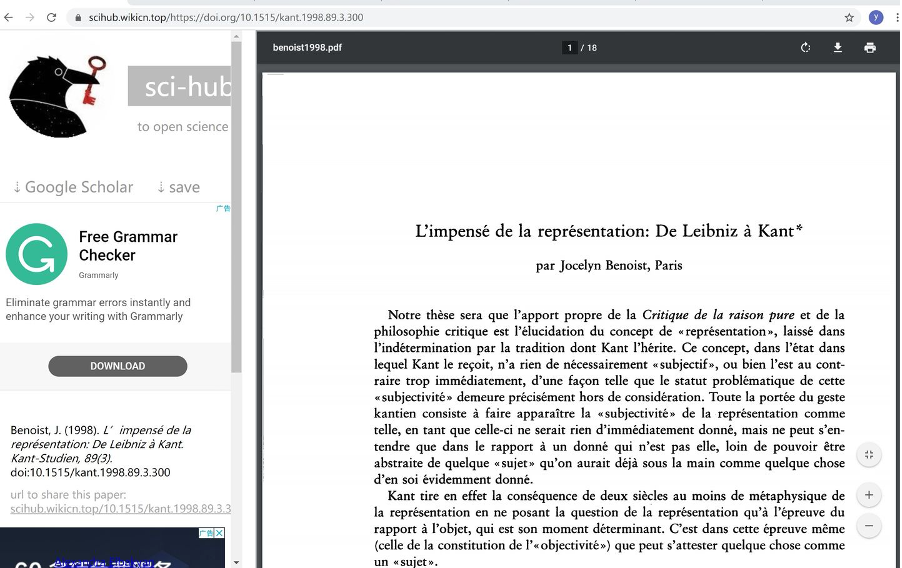This screenshot has width=902, height=568.
Task: Rotate the PDF document clockwise
Action: pyautogui.click(x=805, y=48)
